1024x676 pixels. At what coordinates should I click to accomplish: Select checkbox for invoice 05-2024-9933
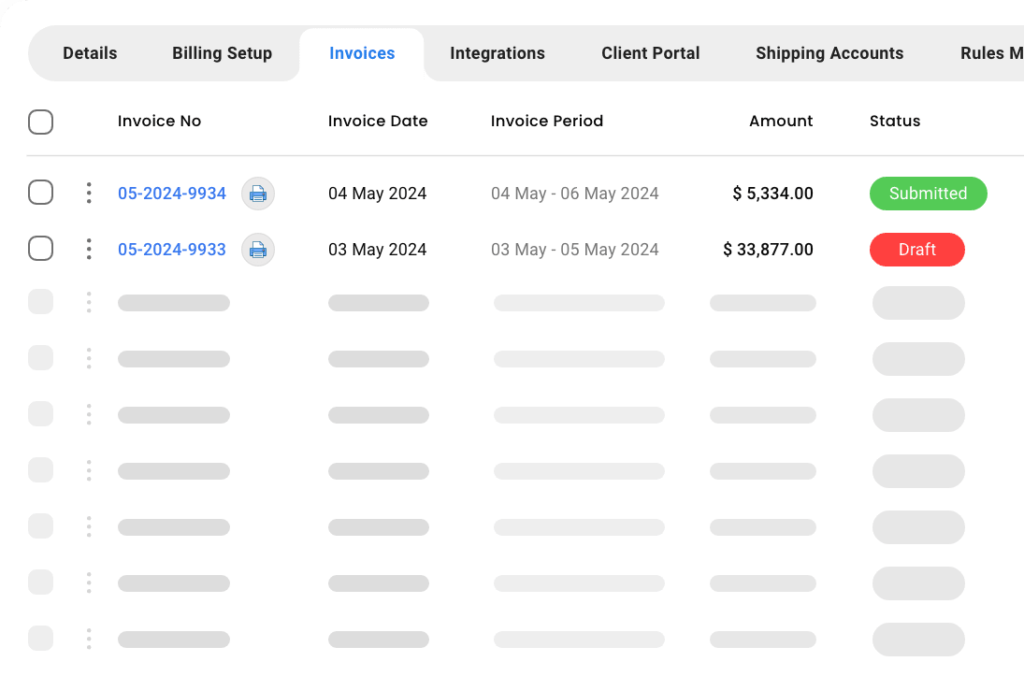click(x=40, y=249)
